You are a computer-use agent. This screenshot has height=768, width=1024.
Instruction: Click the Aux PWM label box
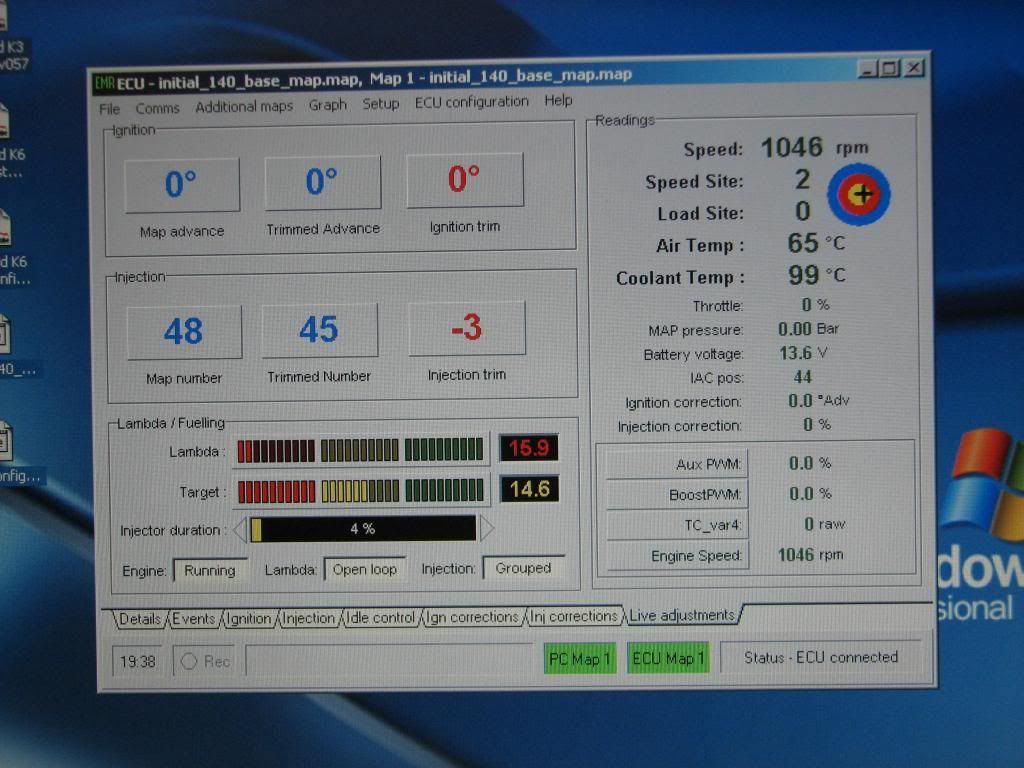coord(677,464)
